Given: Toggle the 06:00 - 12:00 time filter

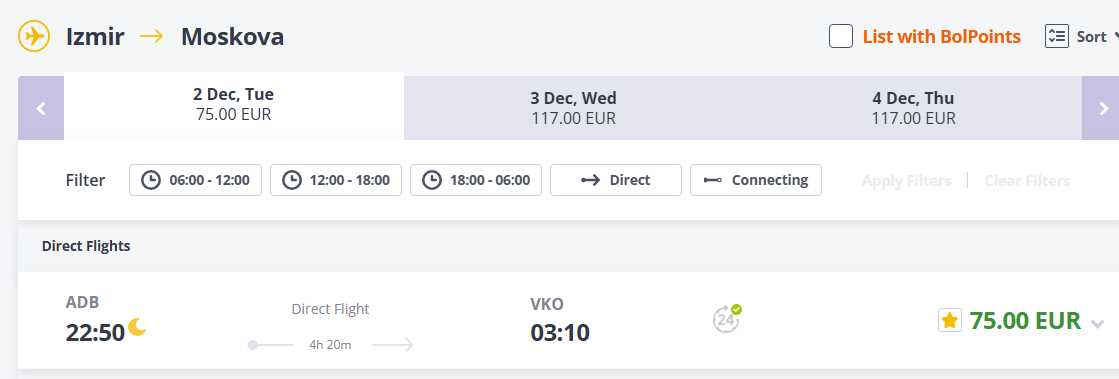Looking at the screenshot, I should 196,180.
